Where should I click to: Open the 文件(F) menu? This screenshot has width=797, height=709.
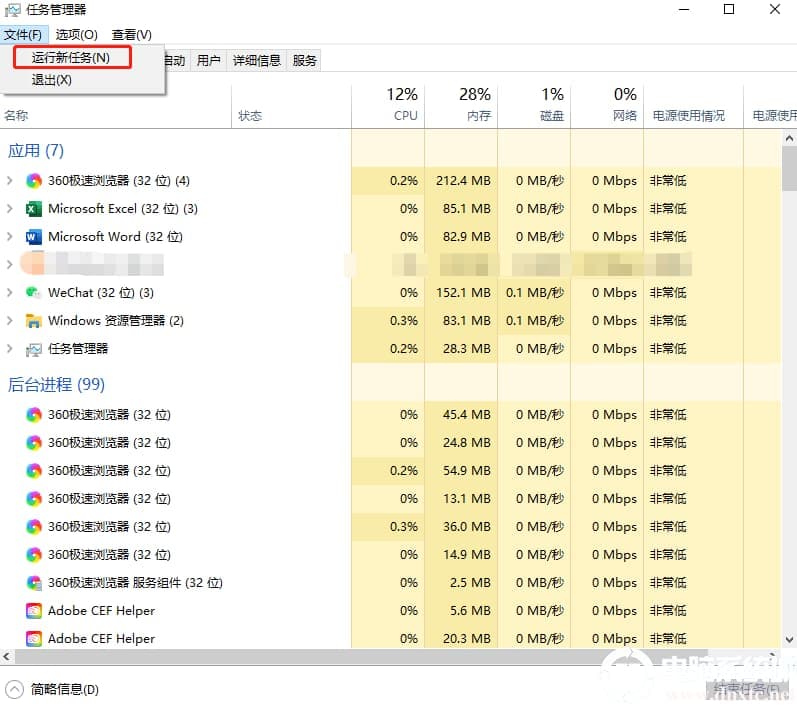click(23, 35)
